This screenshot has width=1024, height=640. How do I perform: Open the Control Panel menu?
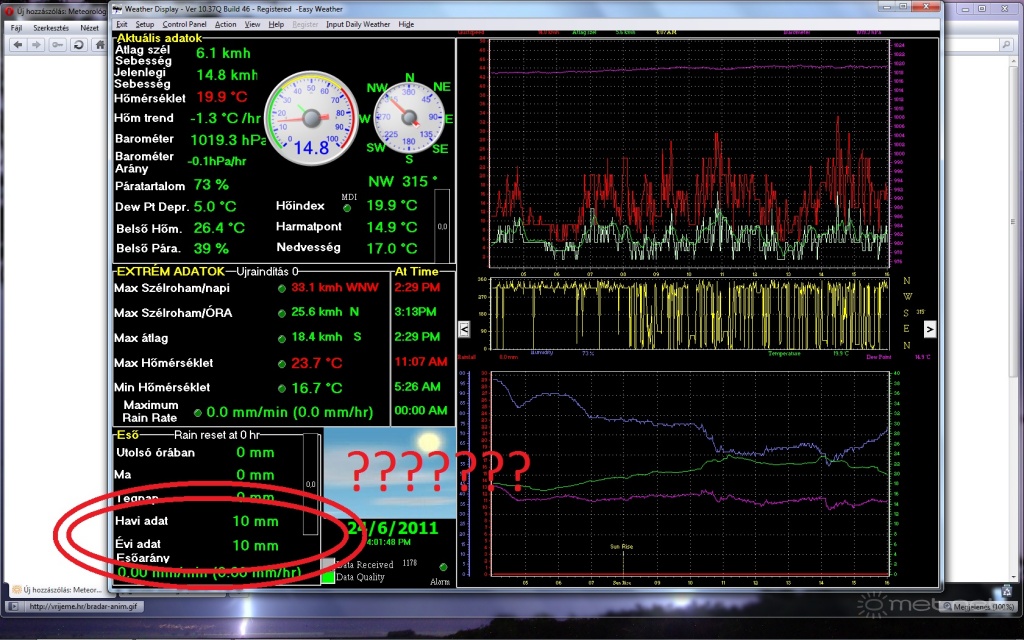(x=185, y=23)
